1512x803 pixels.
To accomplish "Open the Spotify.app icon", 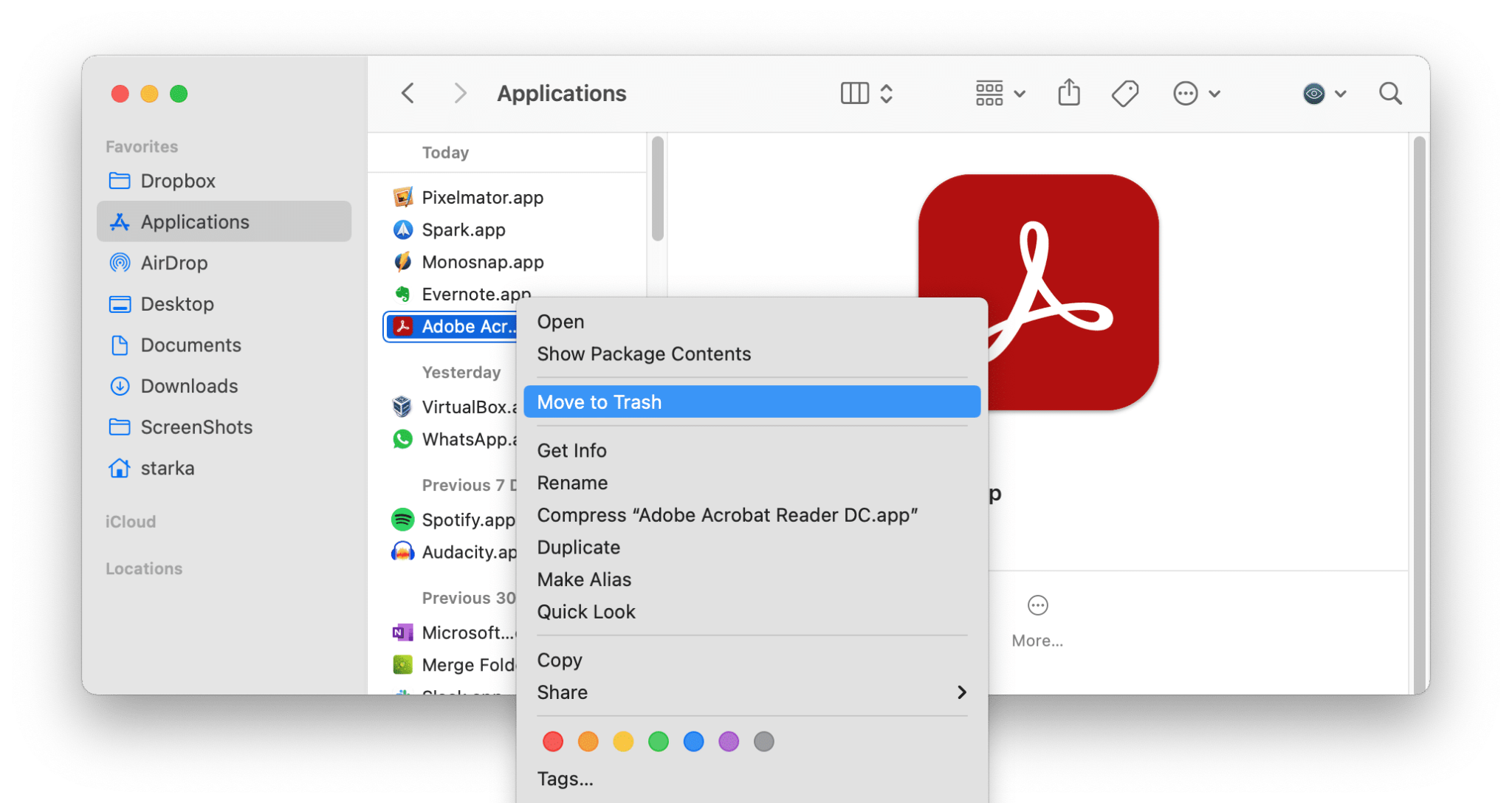I will coord(402,519).
